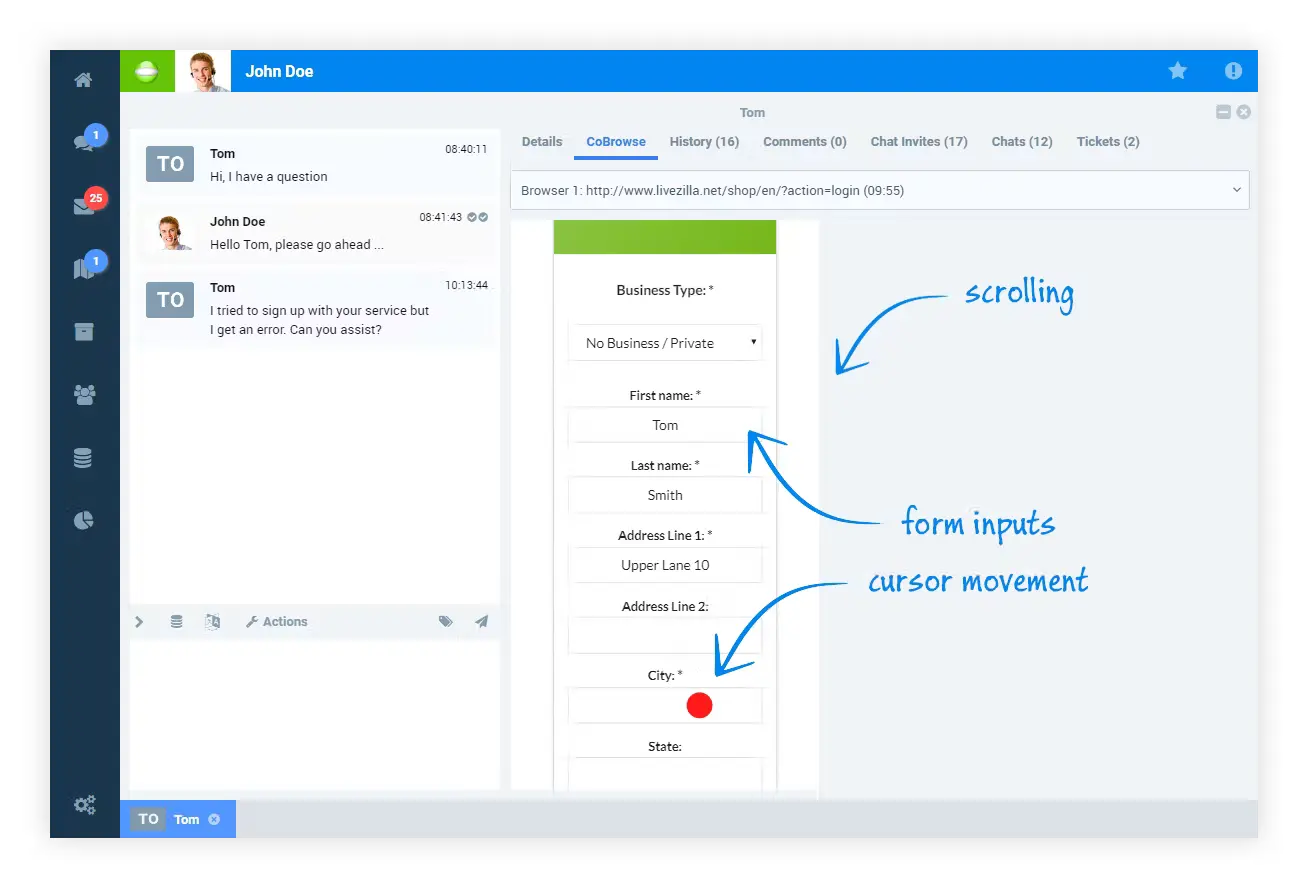The height and width of the screenshot is (888, 1310).
Task: Minimize the Tom chat panel
Action: 1223,112
